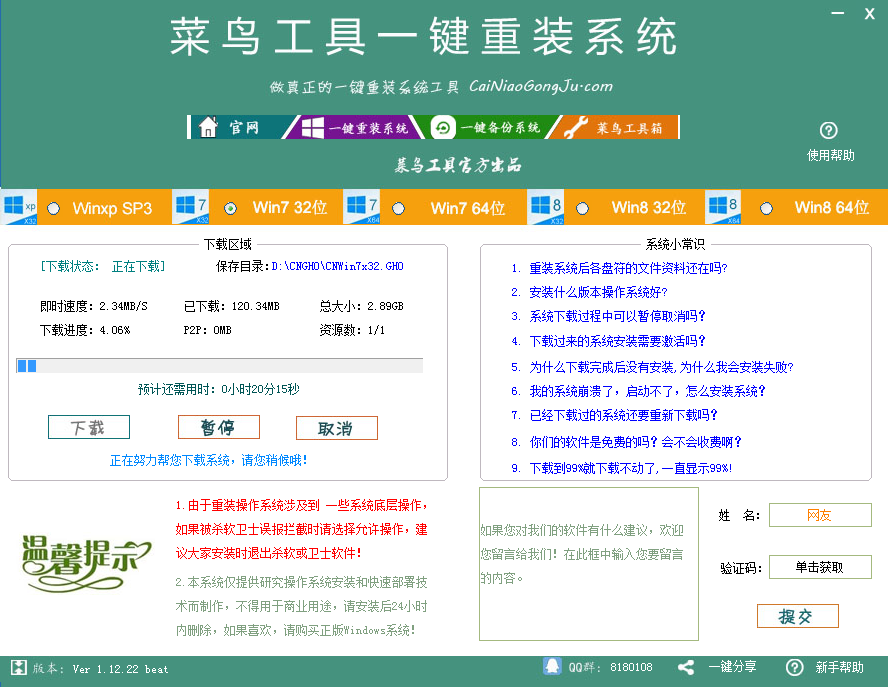Screen dimensions: 888x687
Task: Click the Win8 64位 Windows logo icon
Action: [723, 207]
